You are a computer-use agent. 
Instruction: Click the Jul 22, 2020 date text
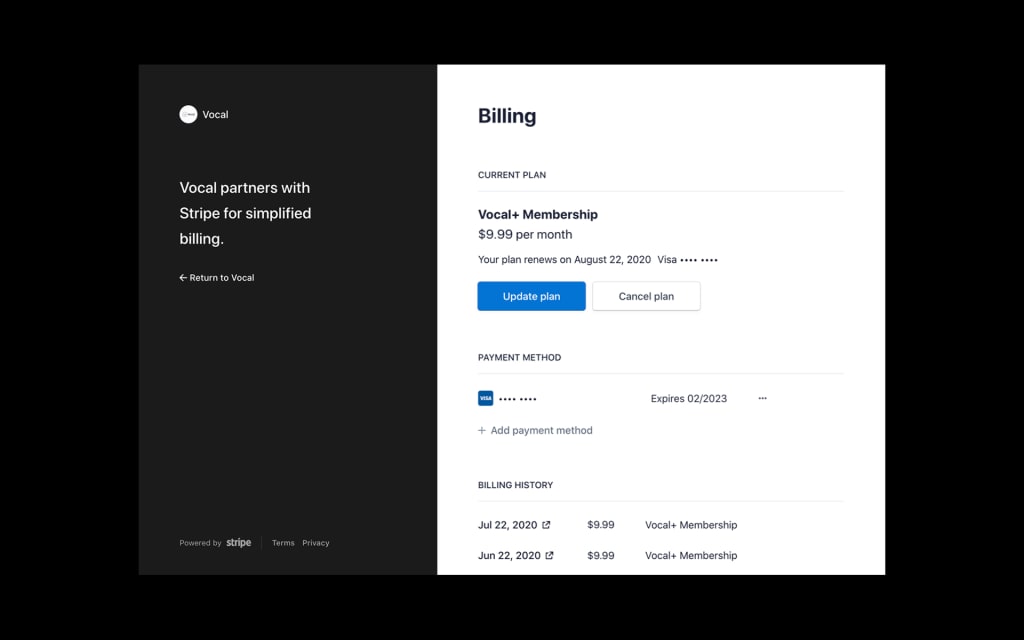[x=507, y=525]
